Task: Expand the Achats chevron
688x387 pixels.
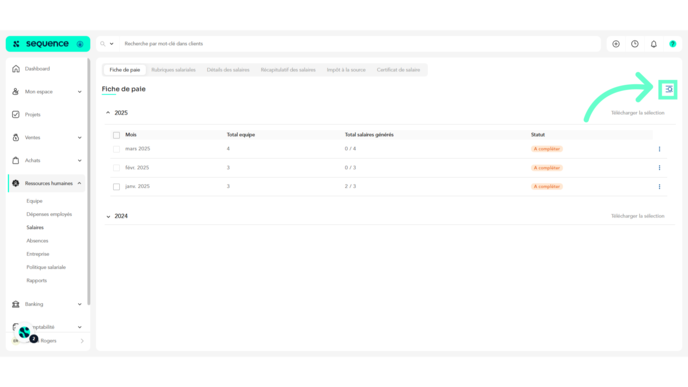Action: (79, 160)
